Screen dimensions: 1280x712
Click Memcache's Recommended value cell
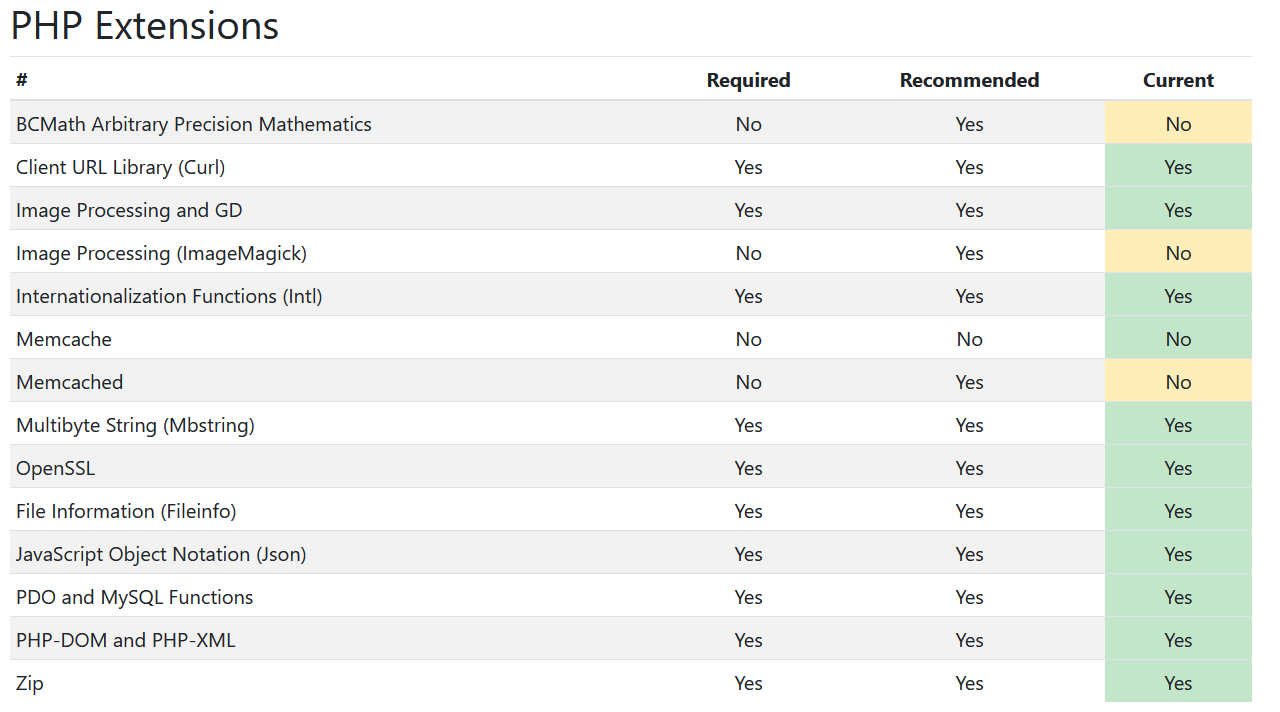969,339
